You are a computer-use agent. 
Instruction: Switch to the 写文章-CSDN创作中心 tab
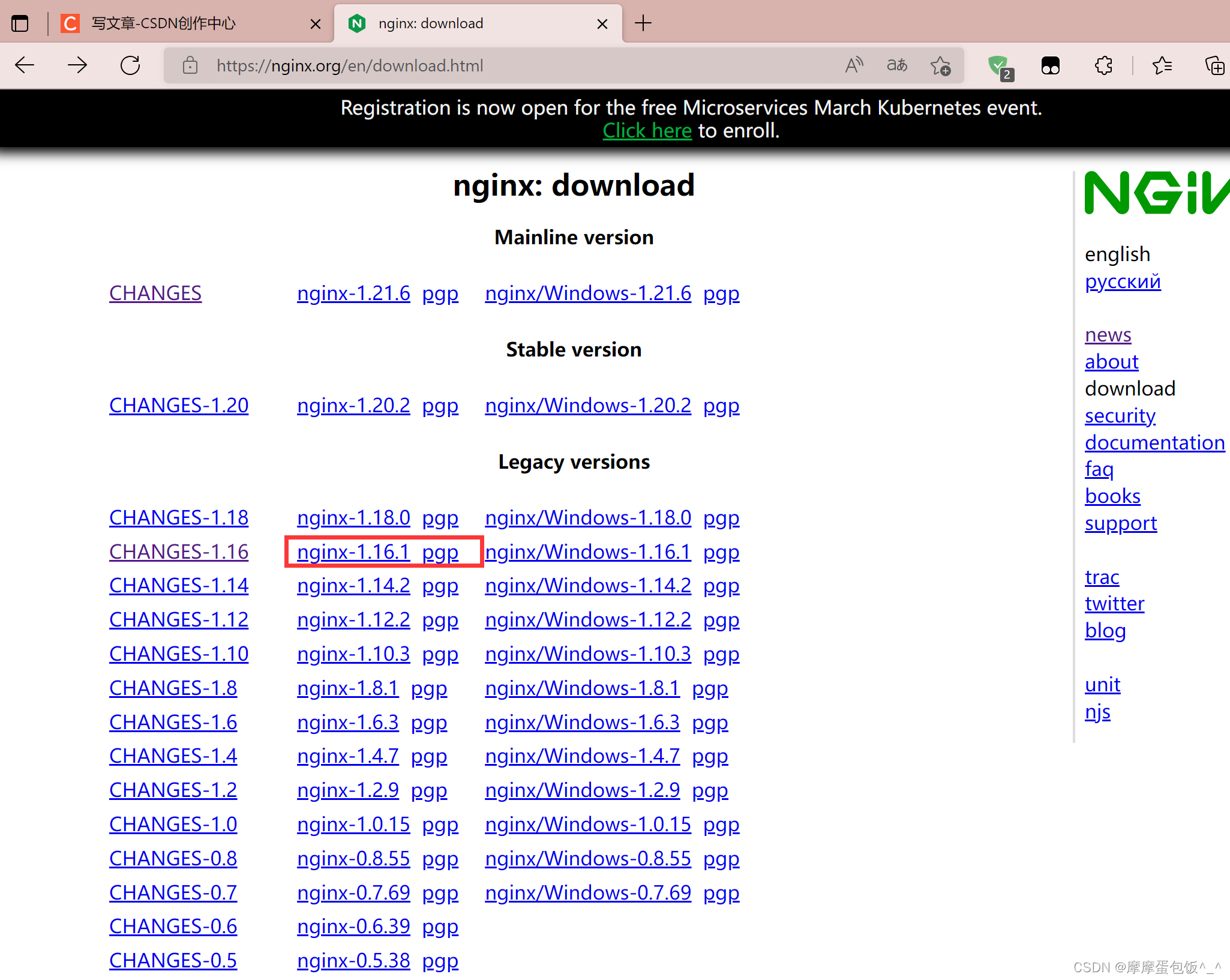coord(193,23)
